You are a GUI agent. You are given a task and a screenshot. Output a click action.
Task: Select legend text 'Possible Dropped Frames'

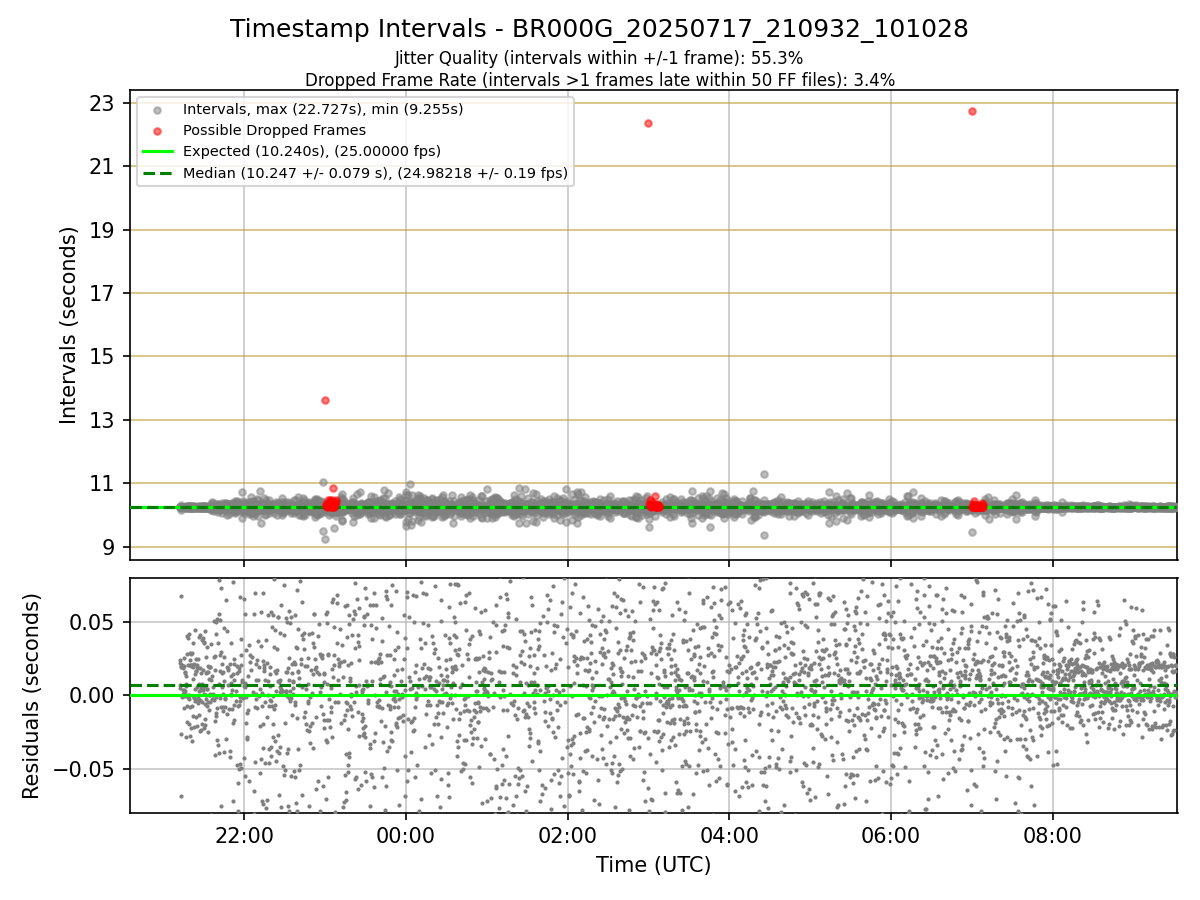coord(274,130)
